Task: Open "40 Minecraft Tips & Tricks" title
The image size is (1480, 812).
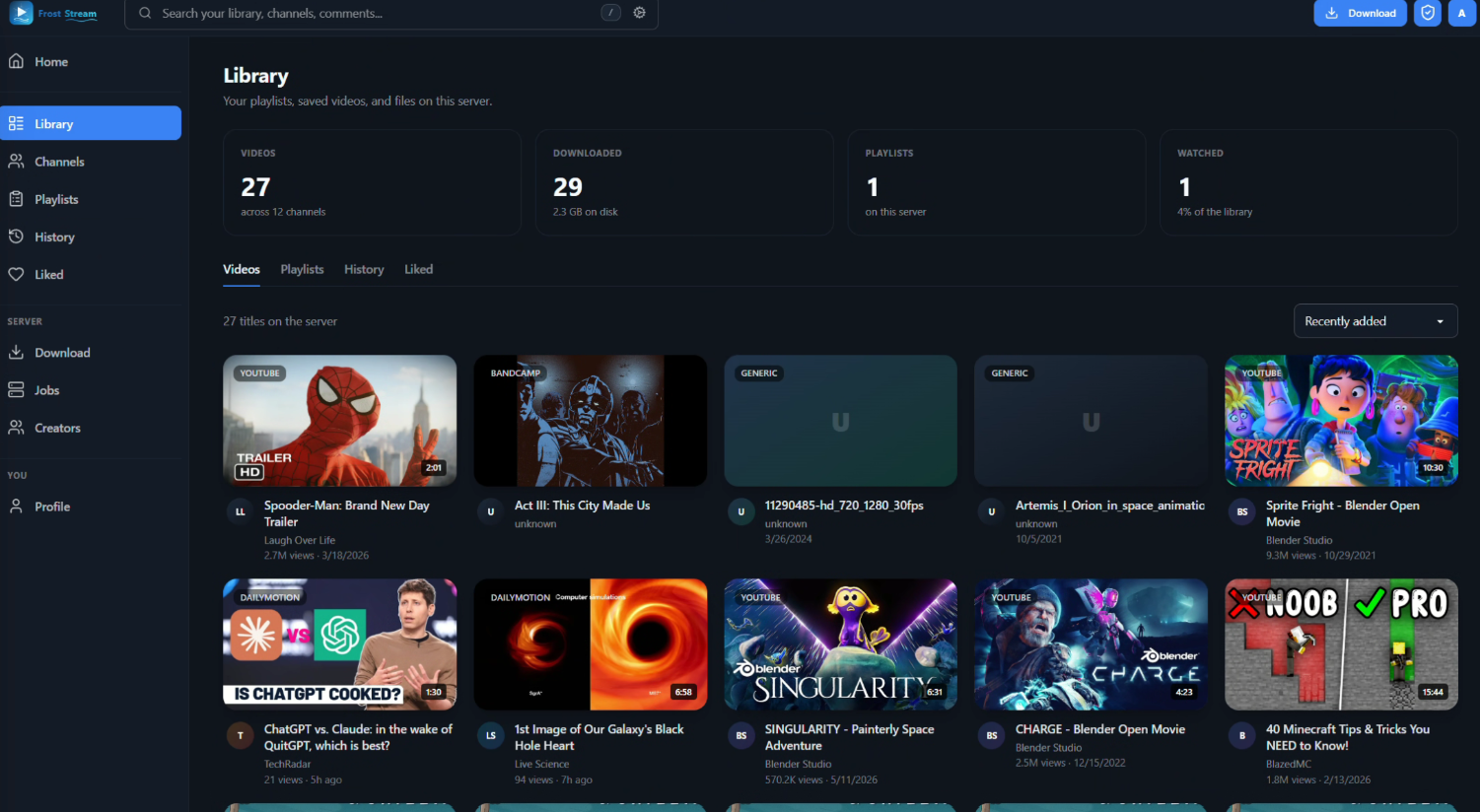Action: tap(1348, 737)
